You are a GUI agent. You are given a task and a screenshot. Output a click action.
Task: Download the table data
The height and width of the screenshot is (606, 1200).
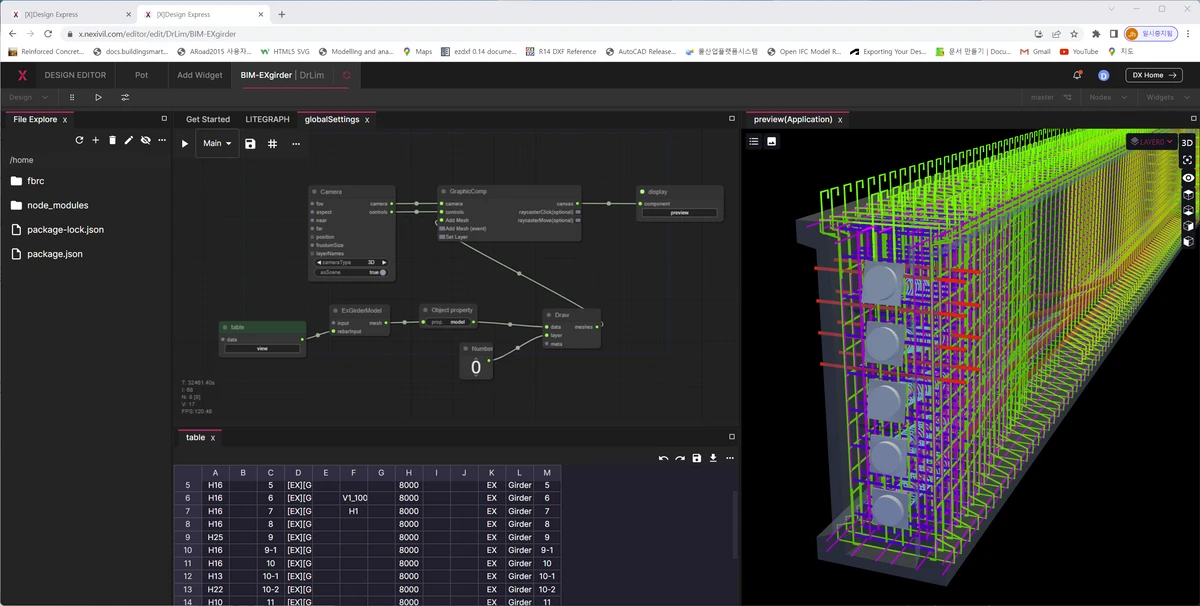(x=713, y=458)
